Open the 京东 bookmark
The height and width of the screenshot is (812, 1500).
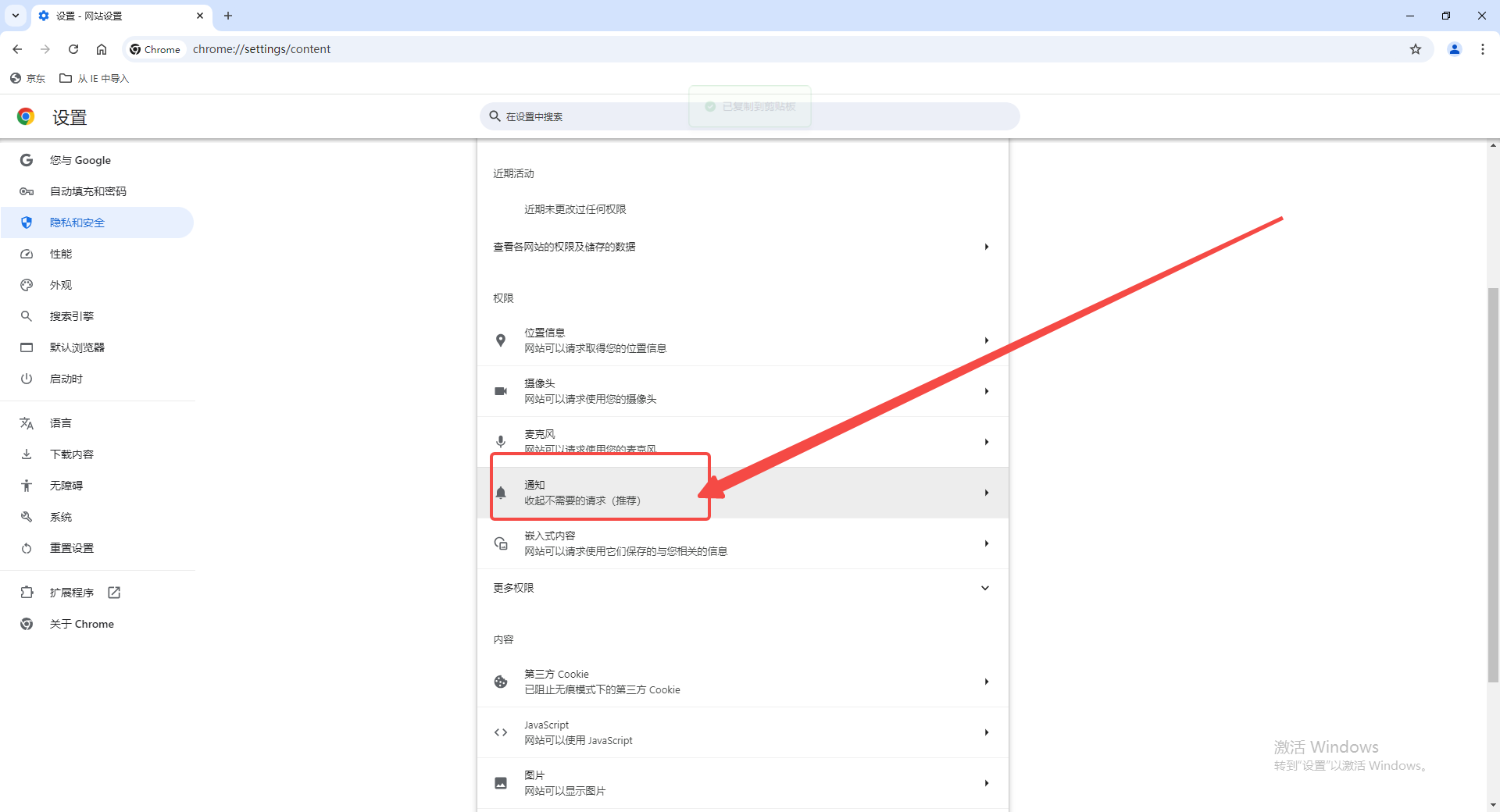click(x=28, y=78)
